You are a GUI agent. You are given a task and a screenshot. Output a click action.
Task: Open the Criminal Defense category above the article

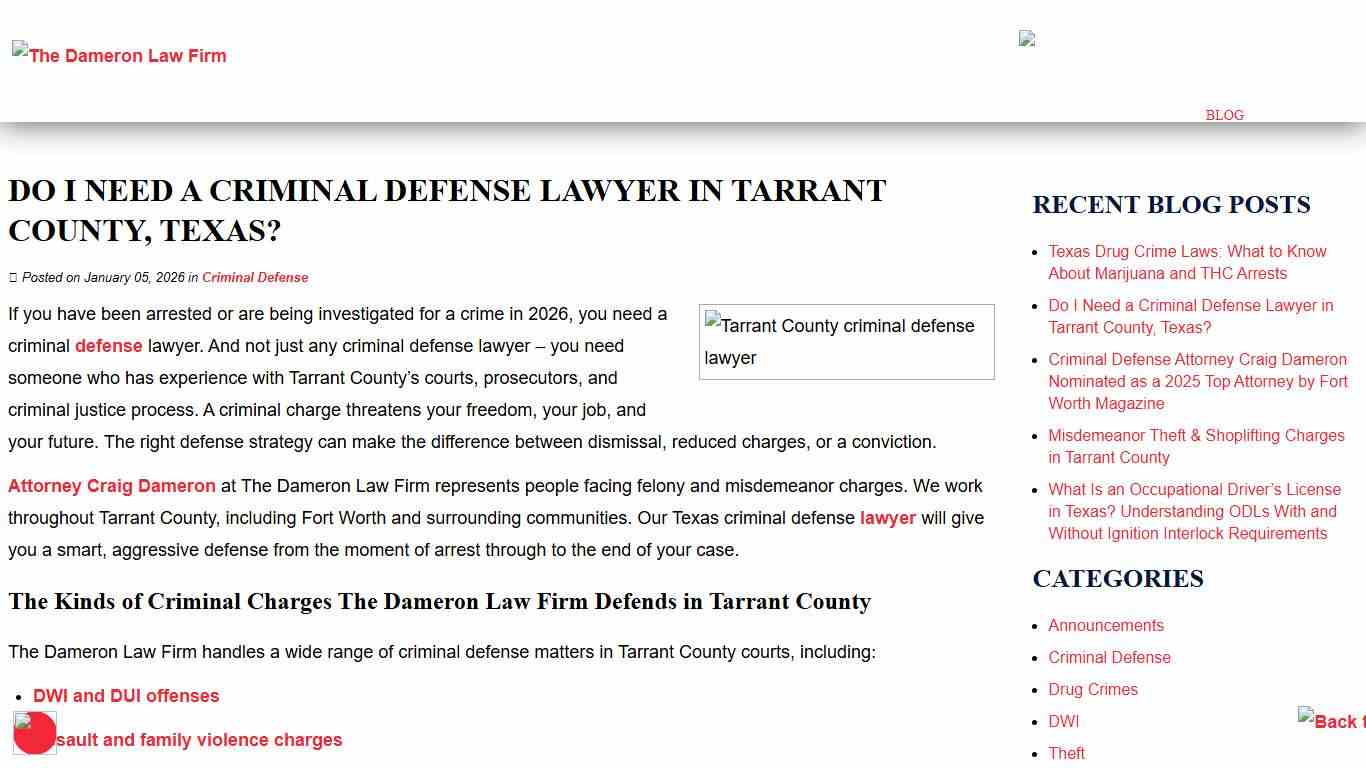pyautogui.click(x=255, y=277)
